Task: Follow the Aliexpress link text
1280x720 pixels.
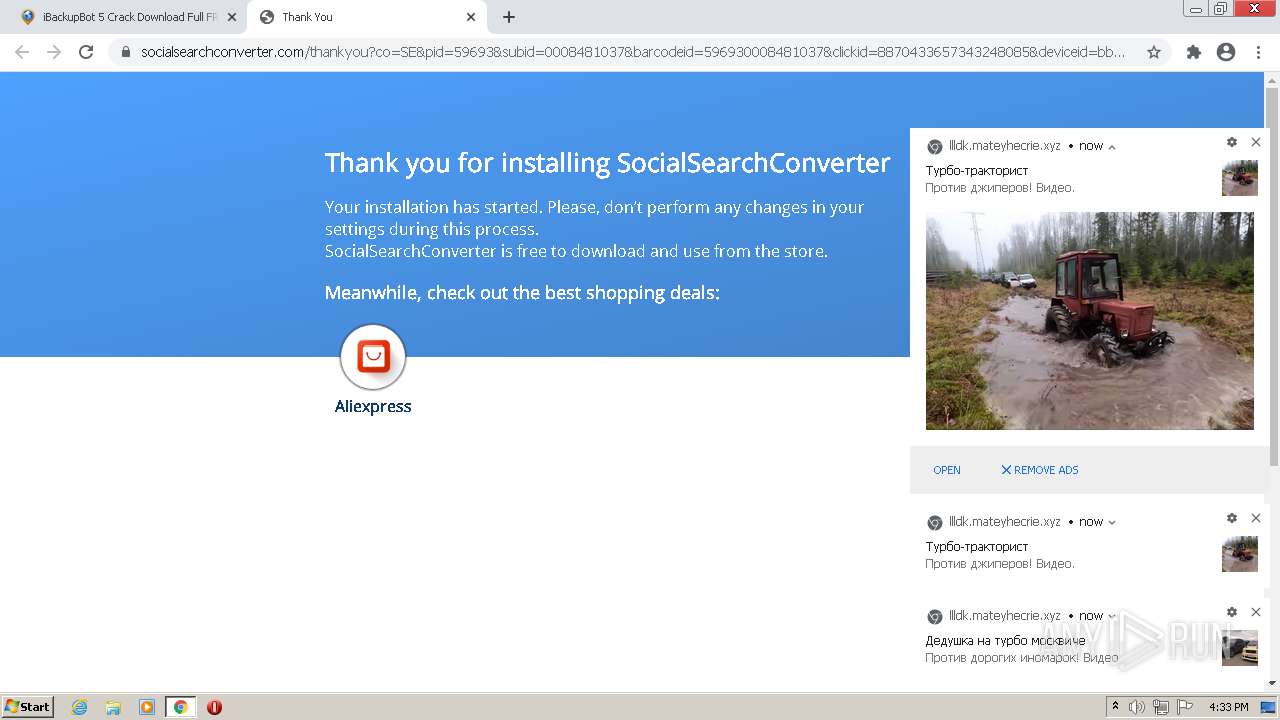Action: [373, 406]
